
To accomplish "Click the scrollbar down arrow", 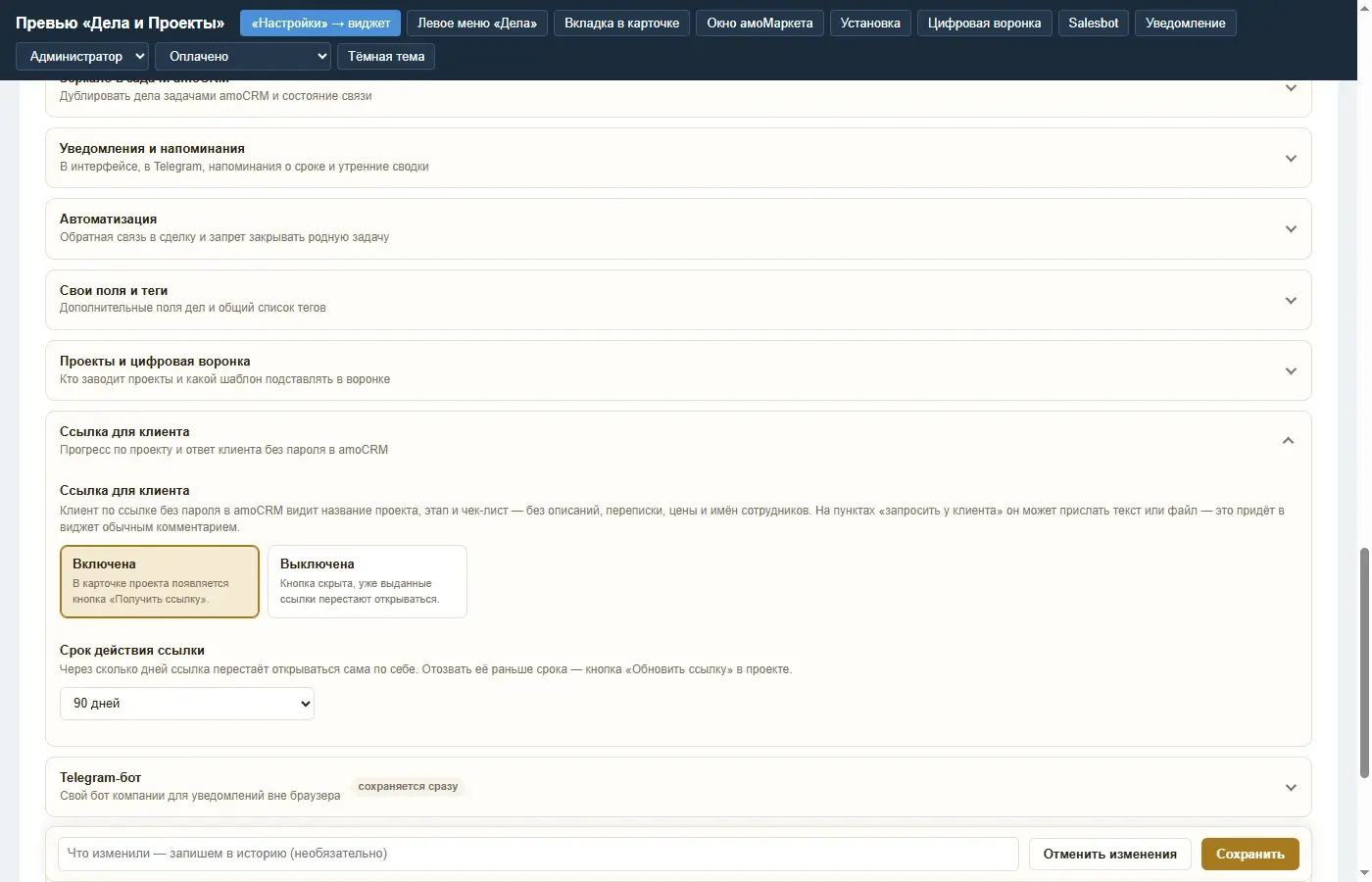I will pos(1364,872).
